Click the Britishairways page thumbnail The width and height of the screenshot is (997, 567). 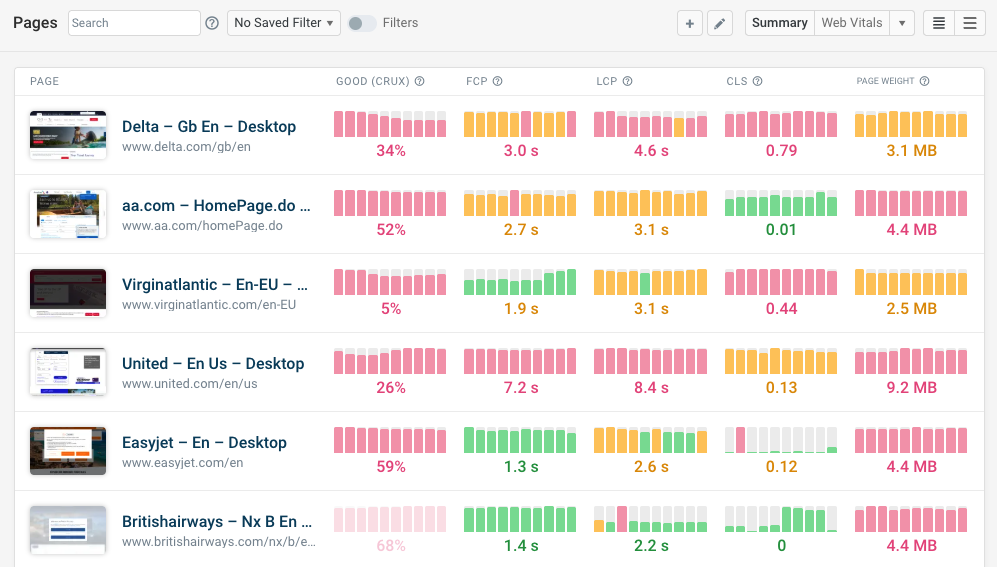tap(68, 529)
